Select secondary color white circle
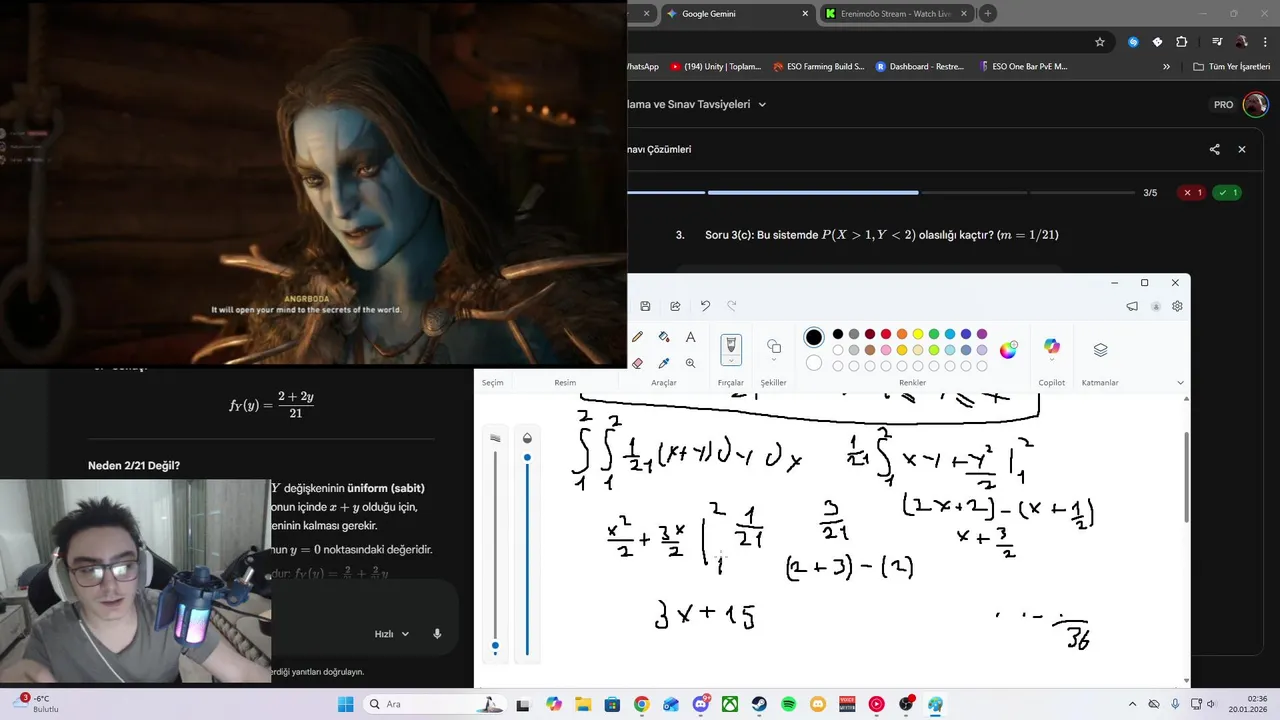Viewport: 1280px width, 720px height. pyautogui.click(x=814, y=363)
